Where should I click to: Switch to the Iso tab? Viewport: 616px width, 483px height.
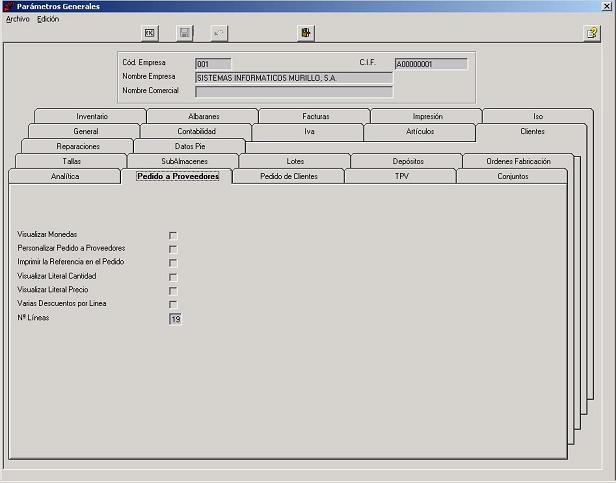(538, 116)
